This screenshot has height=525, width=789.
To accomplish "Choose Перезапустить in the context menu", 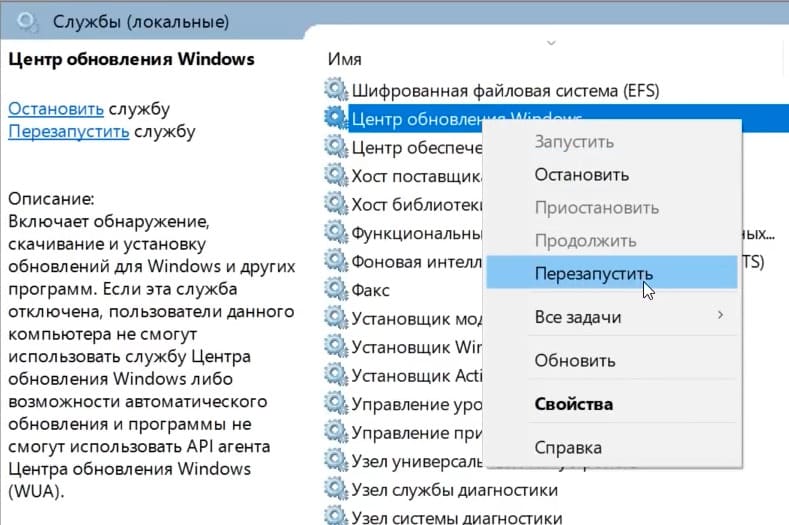I will point(611,273).
